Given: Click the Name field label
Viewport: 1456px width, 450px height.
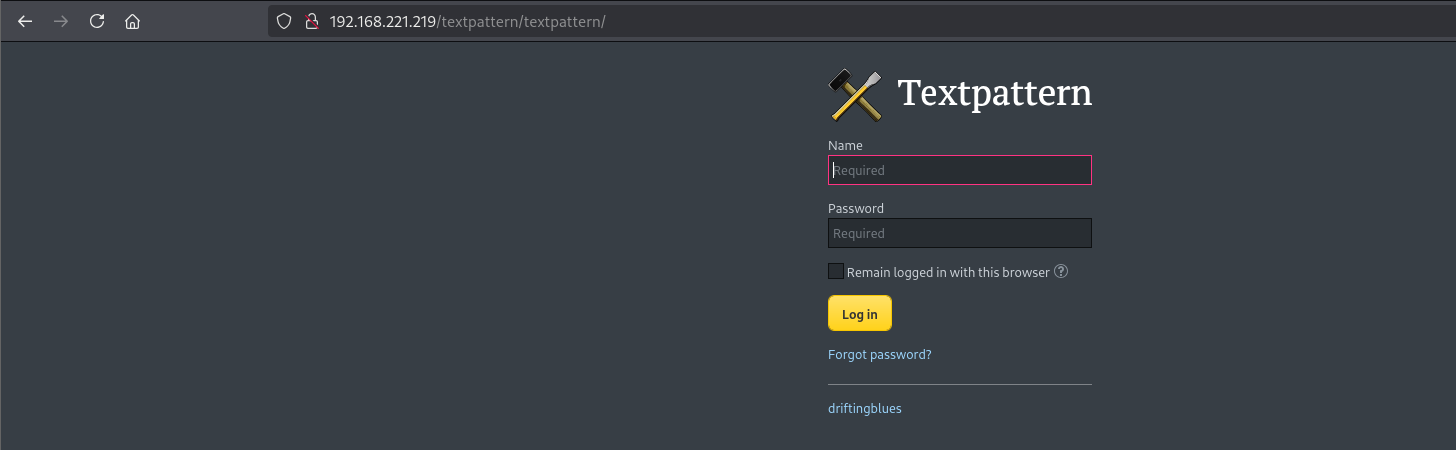Looking at the screenshot, I should [845, 145].
